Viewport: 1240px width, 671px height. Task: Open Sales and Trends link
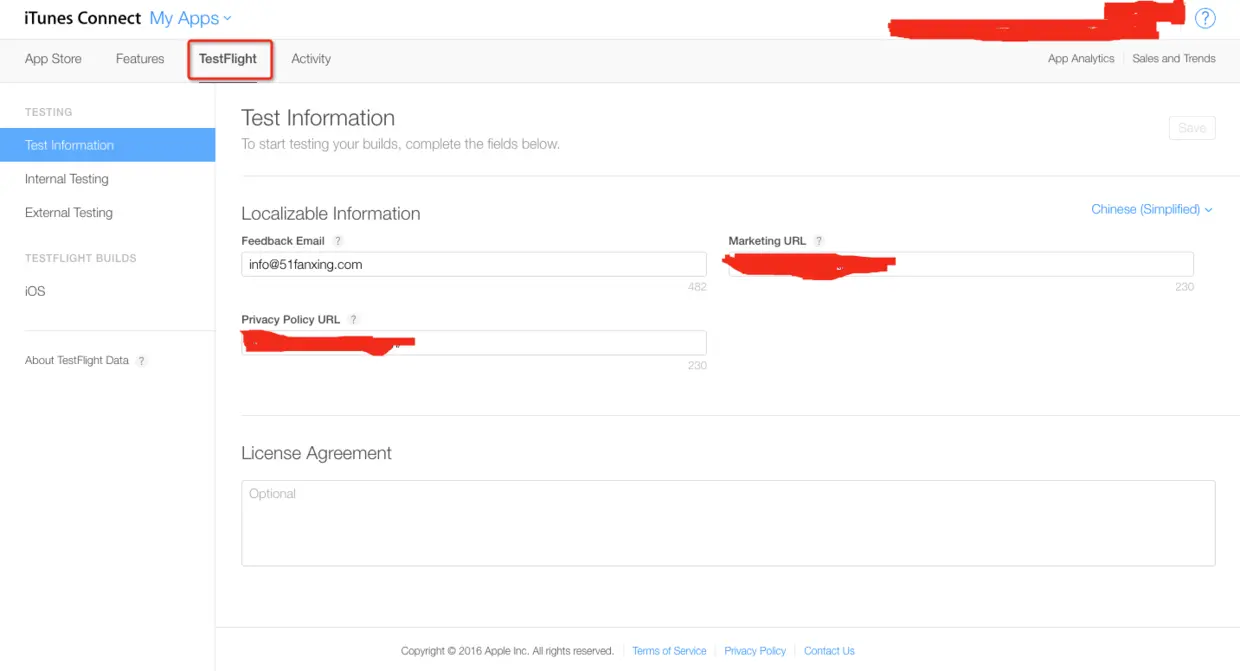point(1174,59)
